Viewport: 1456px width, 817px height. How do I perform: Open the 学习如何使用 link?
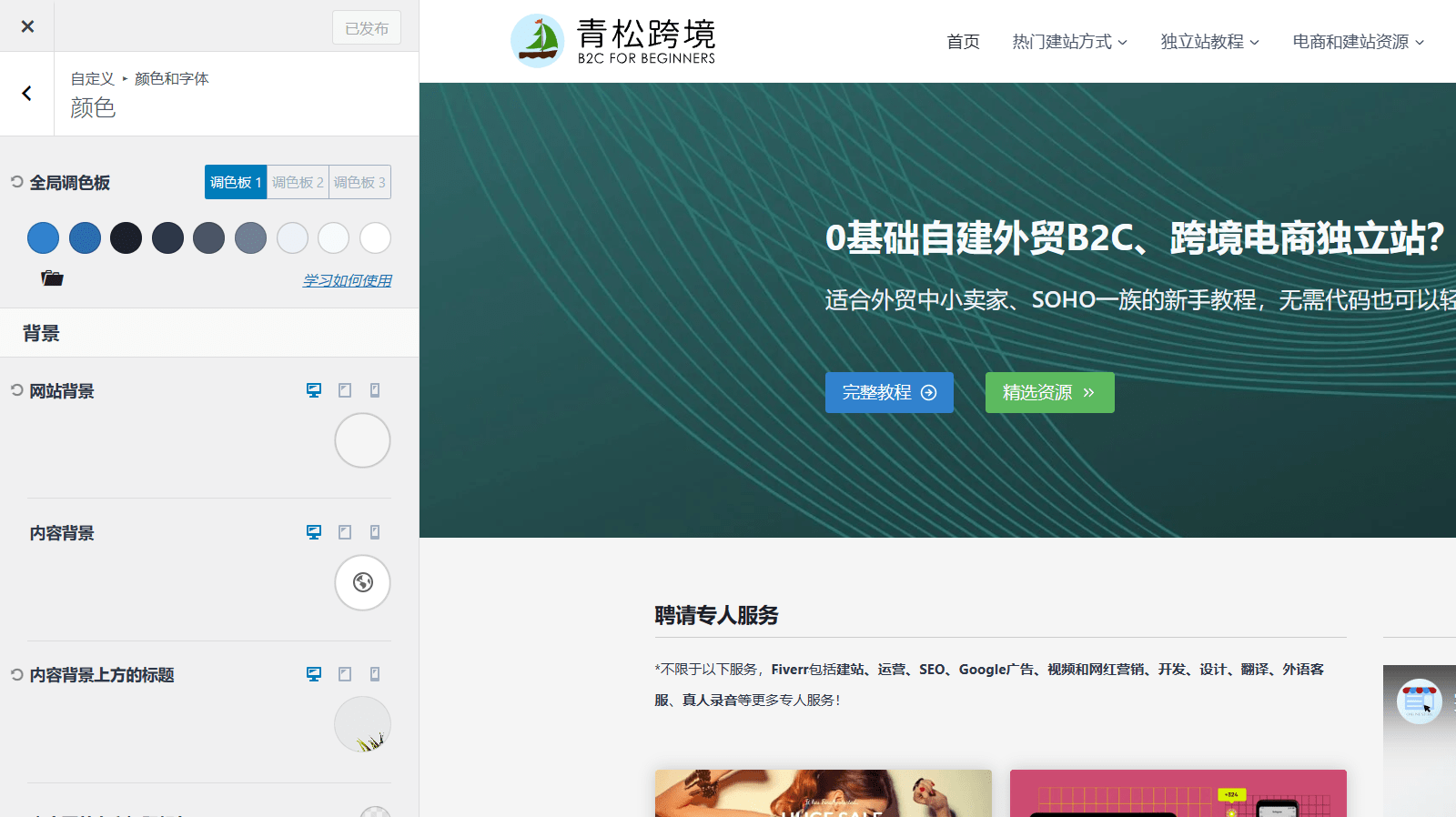tap(347, 280)
